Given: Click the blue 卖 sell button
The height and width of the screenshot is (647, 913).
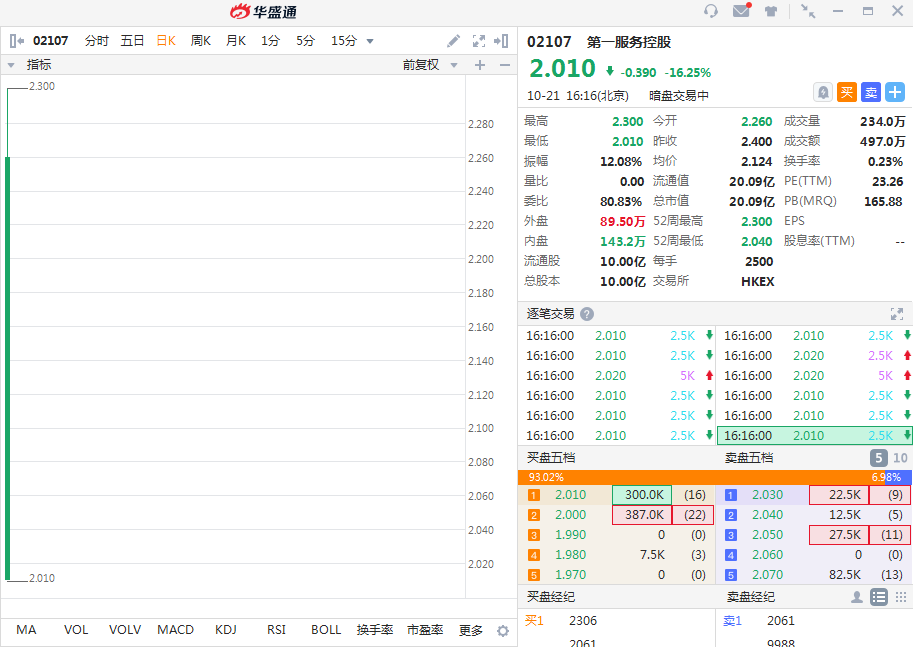Looking at the screenshot, I should (871, 92).
